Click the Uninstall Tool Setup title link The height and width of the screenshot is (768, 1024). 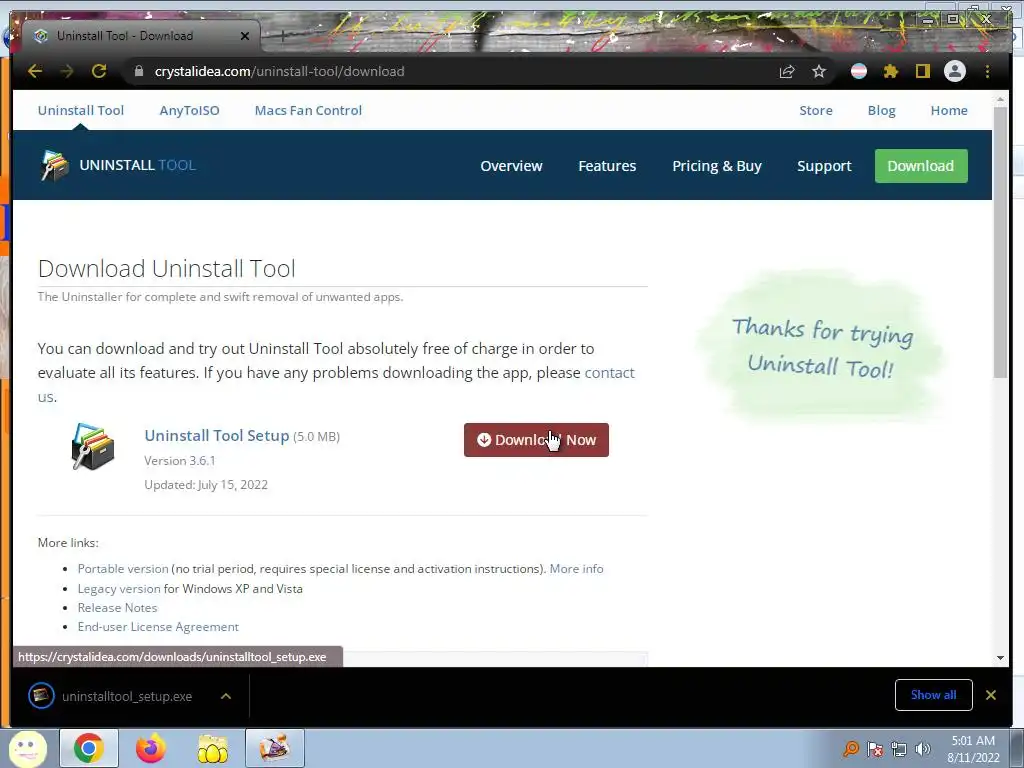pyautogui.click(x=217, y=436)
